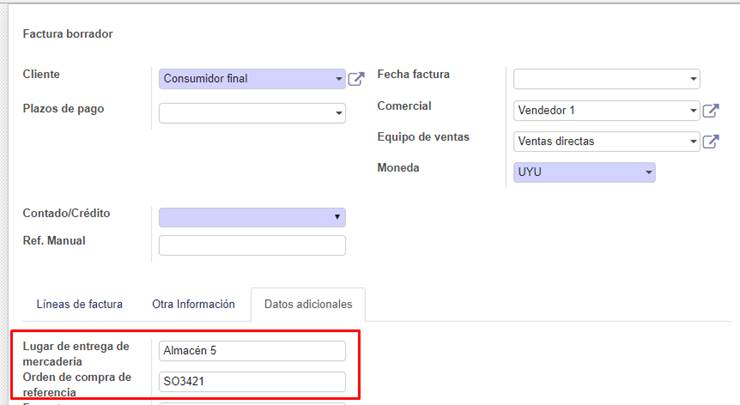This screenshot has height=405, width=740.
Task: Expand the Cliente dropdown arrow
Action: [339, 79]
